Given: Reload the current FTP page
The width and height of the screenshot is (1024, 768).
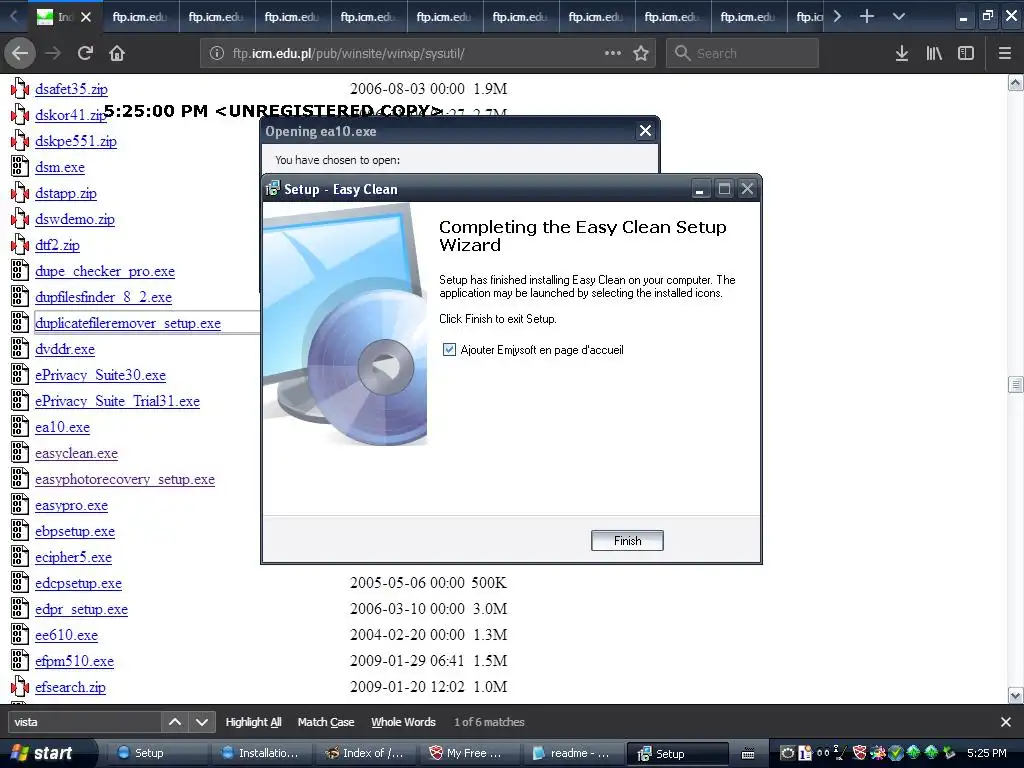Looking at the screenshot, I should coord(85,53).
